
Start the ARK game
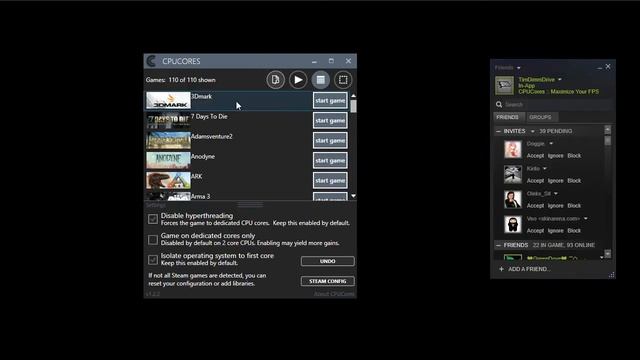pyautogui.click(x=330, y=180)
